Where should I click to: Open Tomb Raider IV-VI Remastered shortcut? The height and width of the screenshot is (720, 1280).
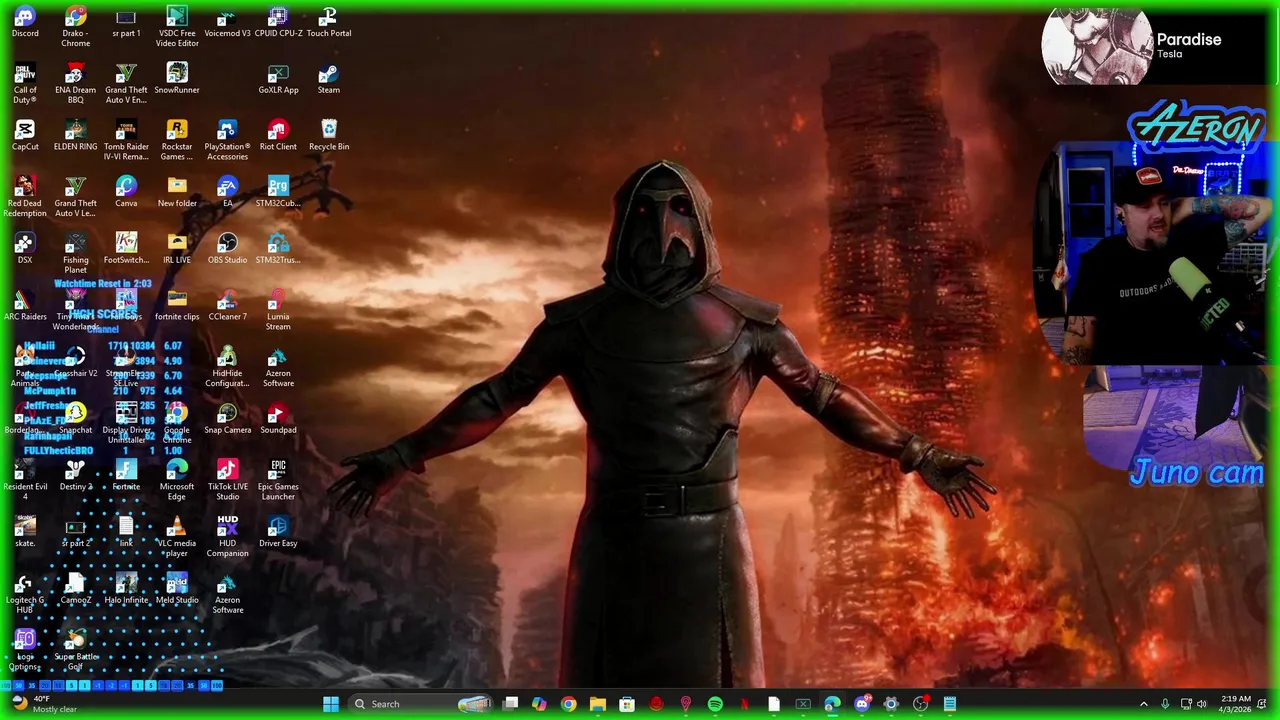click(126, 141)
